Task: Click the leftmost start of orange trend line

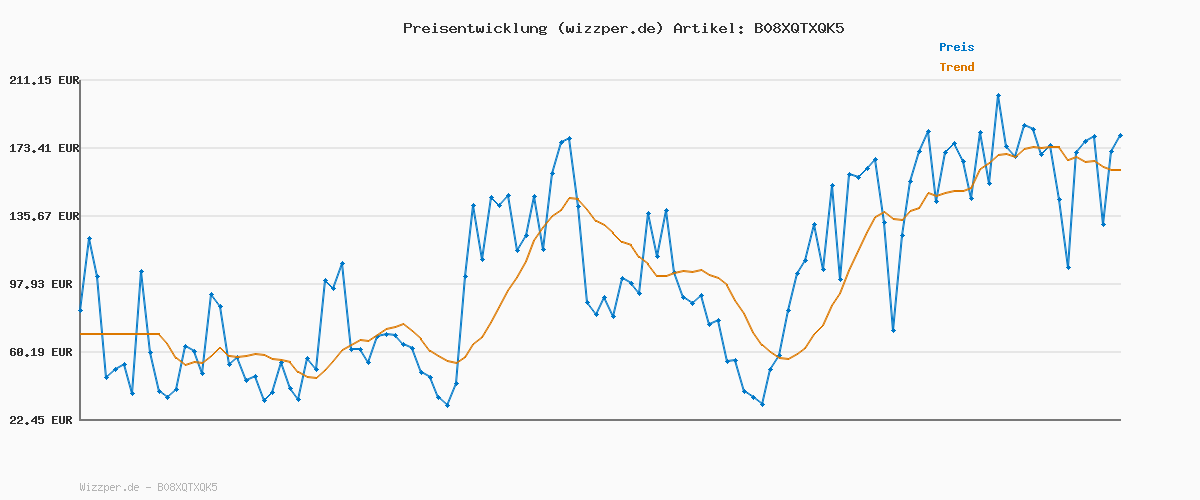Action: pyautogui.click(x=81, y=334)
